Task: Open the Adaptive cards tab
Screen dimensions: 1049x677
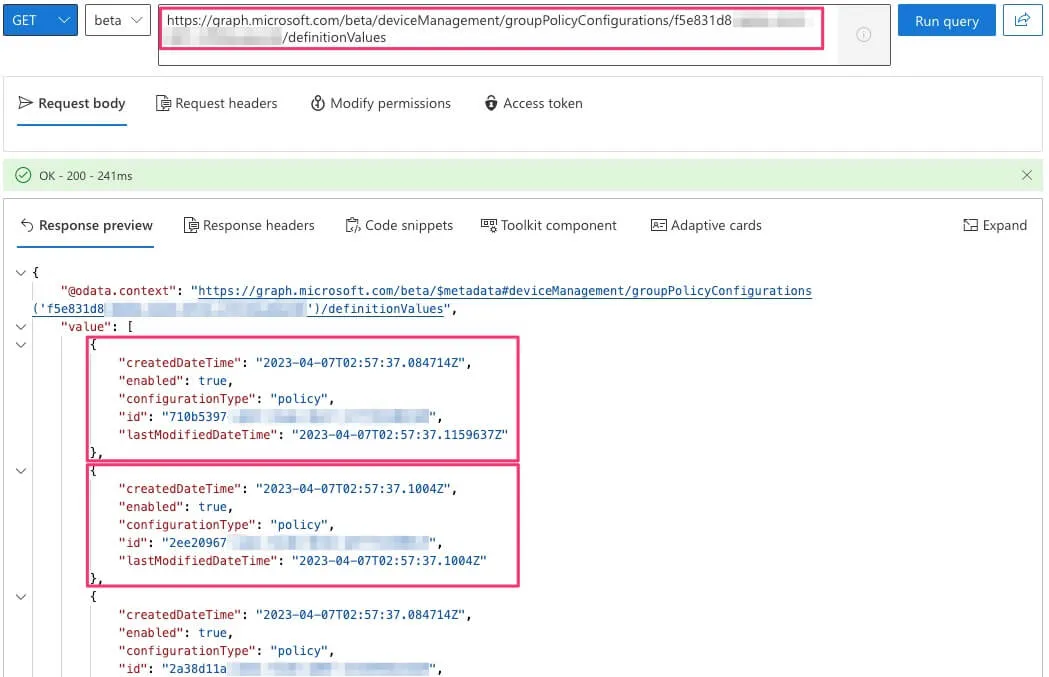Action: [x=706, y=225]
